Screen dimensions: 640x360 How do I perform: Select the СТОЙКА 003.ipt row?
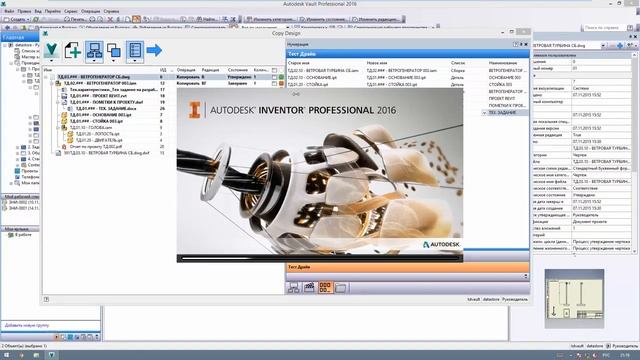pos(96,121)
